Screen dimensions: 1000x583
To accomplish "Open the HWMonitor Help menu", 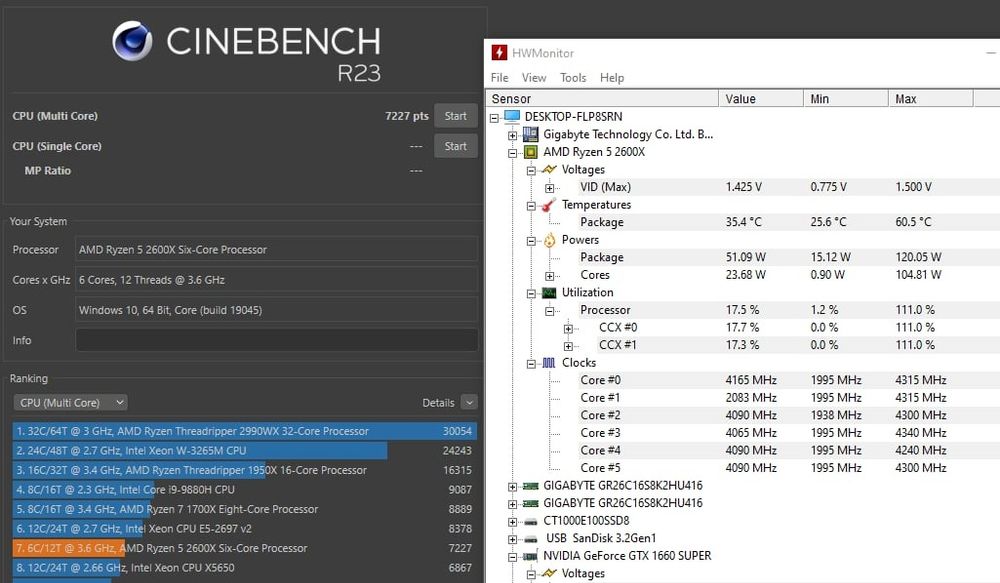I will point(612,78).
